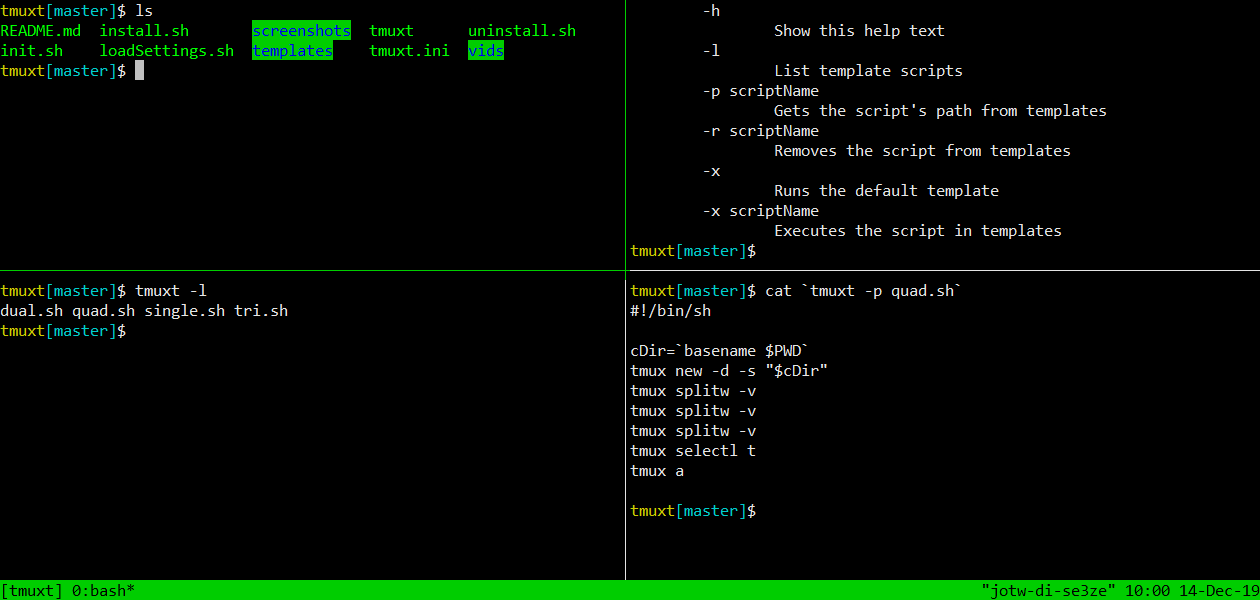Click the highlighted templates directory name

pos(292,51)
